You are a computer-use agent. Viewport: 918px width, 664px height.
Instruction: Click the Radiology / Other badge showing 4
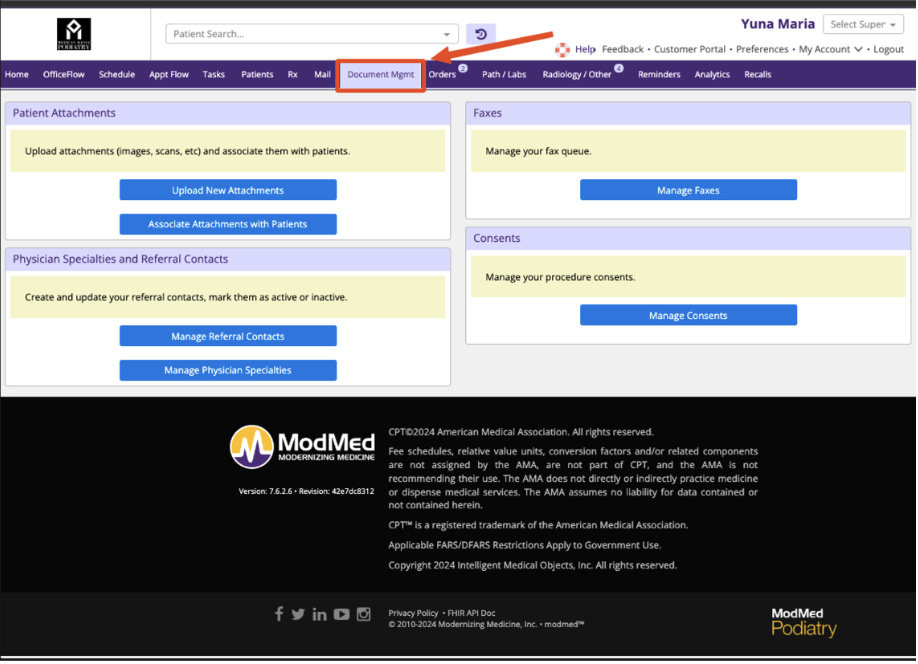tap(618, 69)
